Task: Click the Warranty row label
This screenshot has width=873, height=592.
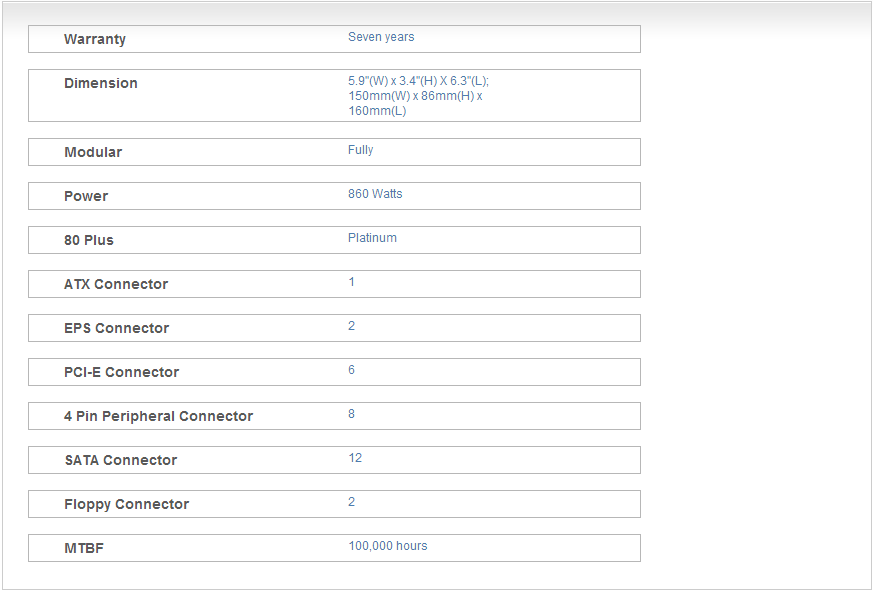Action: pyautogui.click(x=95, y=40)
